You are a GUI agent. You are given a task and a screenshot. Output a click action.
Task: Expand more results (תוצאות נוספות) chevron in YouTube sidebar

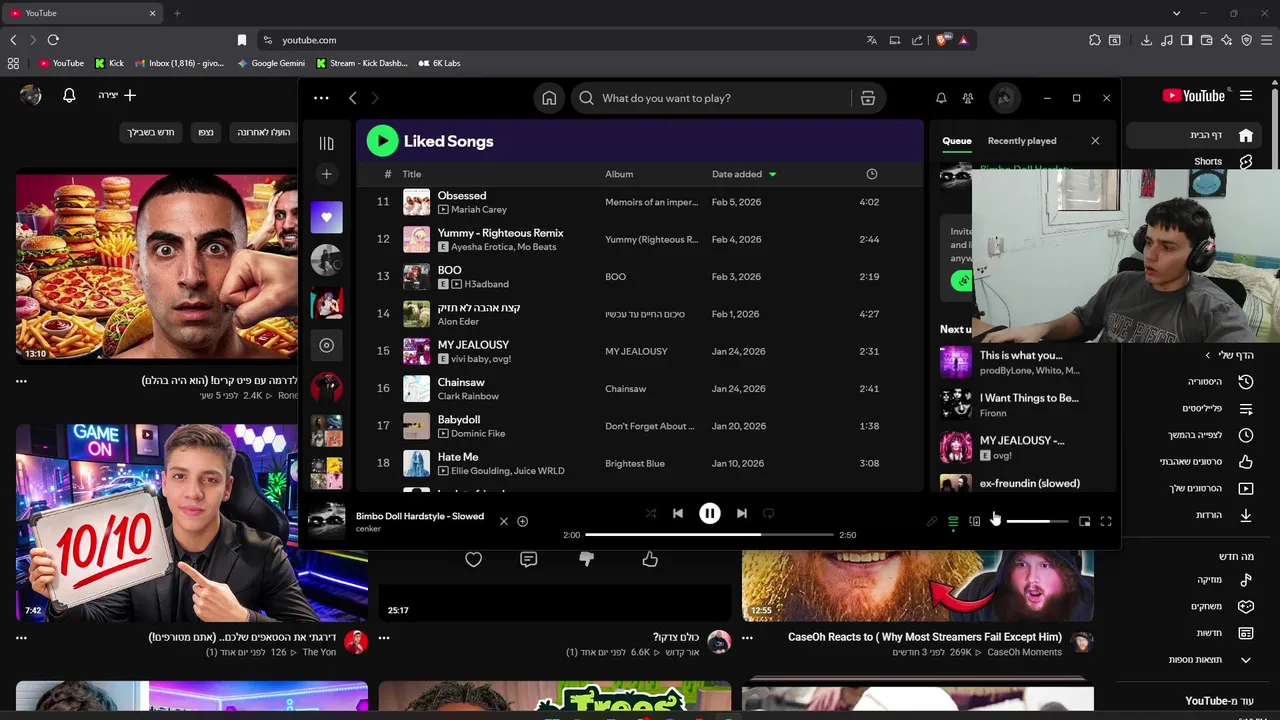1246,660
